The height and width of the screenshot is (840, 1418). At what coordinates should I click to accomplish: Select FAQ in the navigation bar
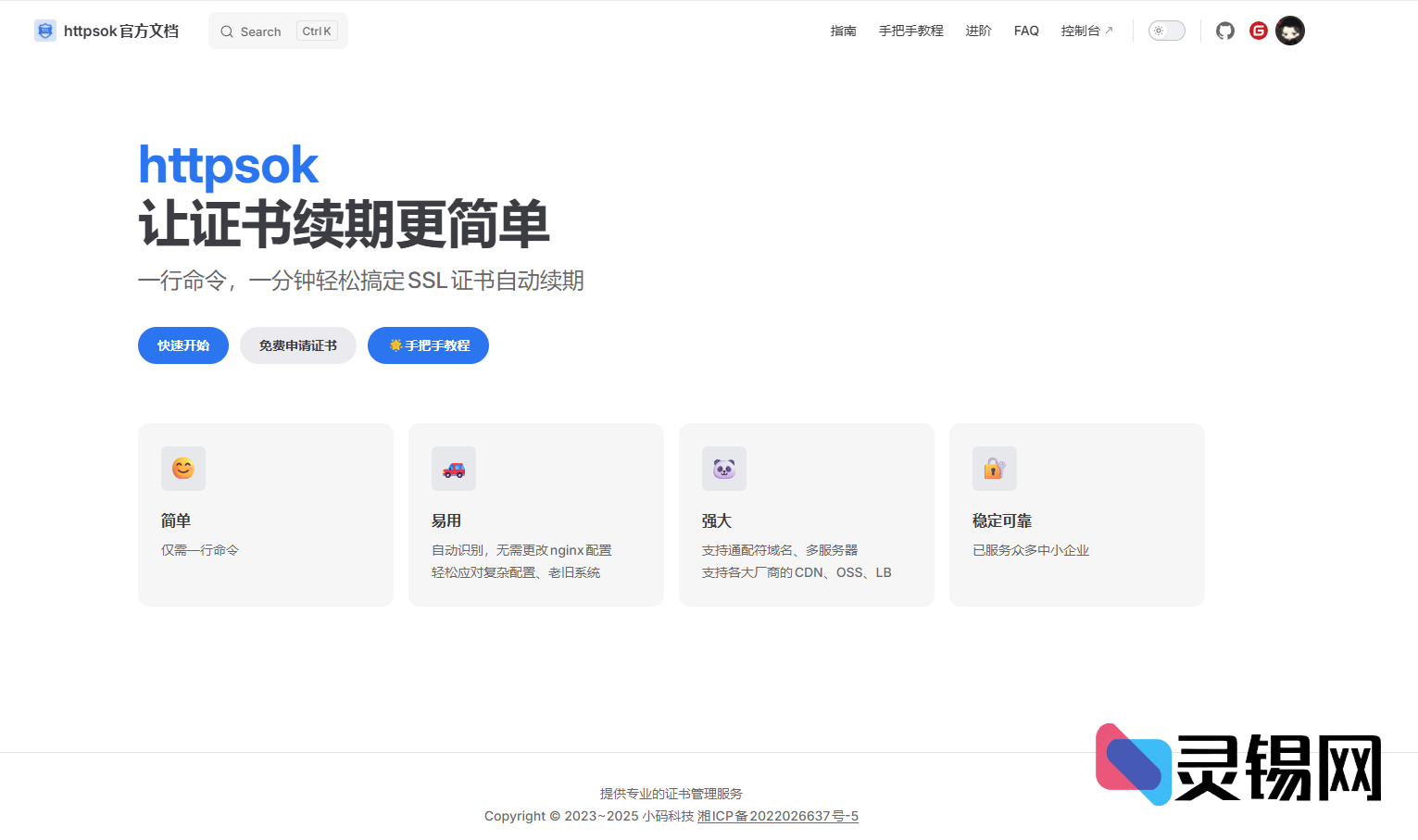[1026, 30]
